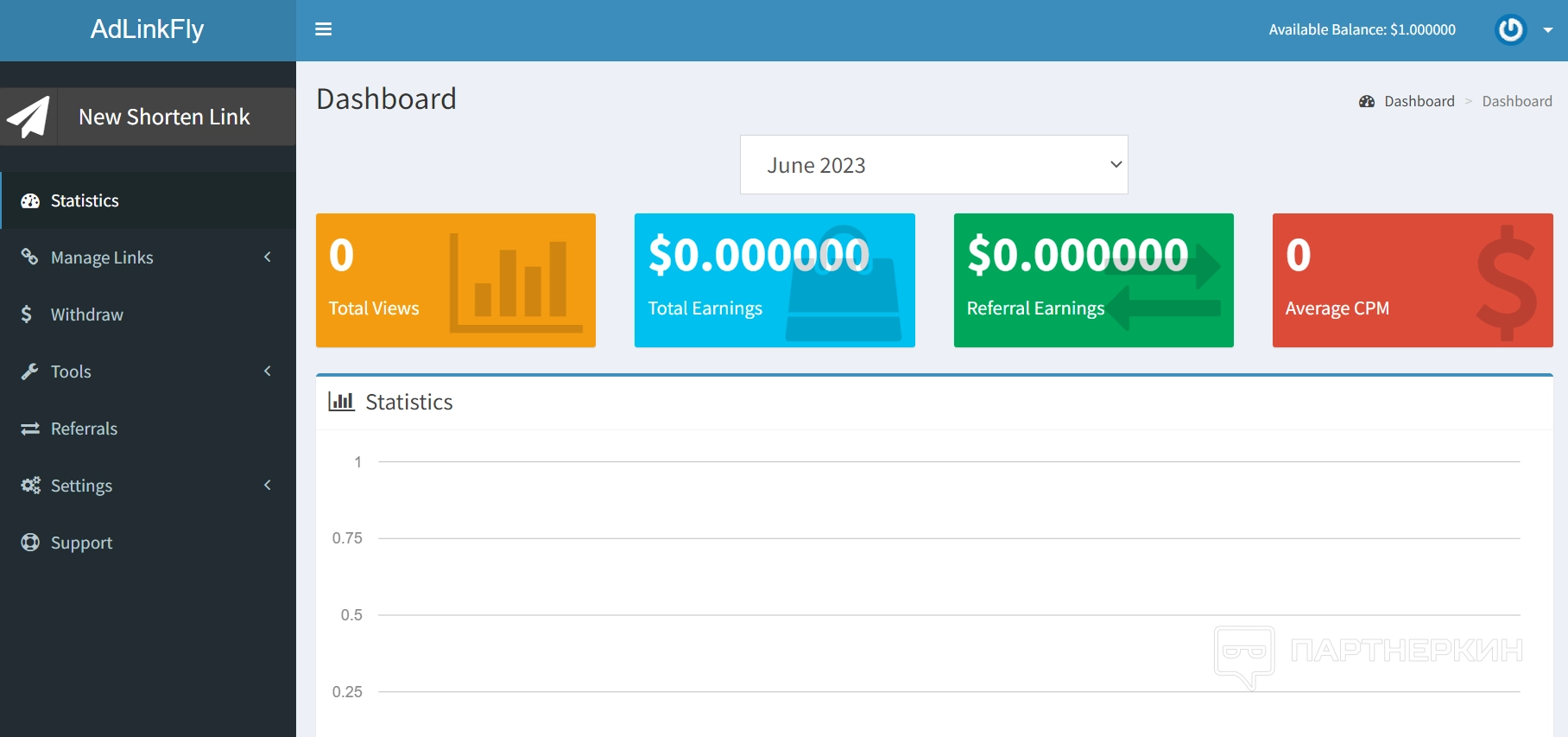Click the Average CPM red card
The width and height of the screenshot is (1568, 737).
point(1413,280)
